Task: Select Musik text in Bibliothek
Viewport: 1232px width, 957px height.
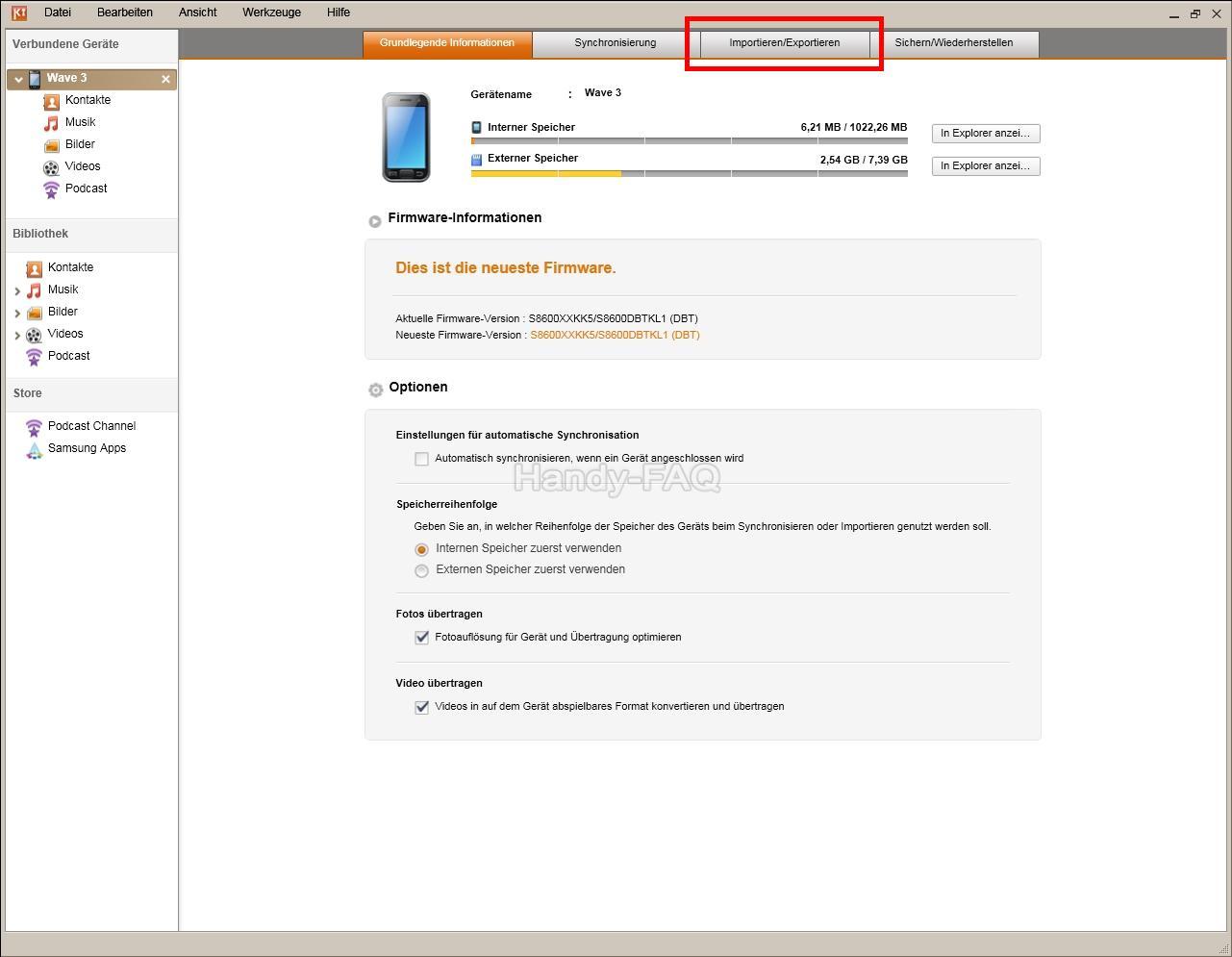Action: pyautogui.click(x=63, y=290)
